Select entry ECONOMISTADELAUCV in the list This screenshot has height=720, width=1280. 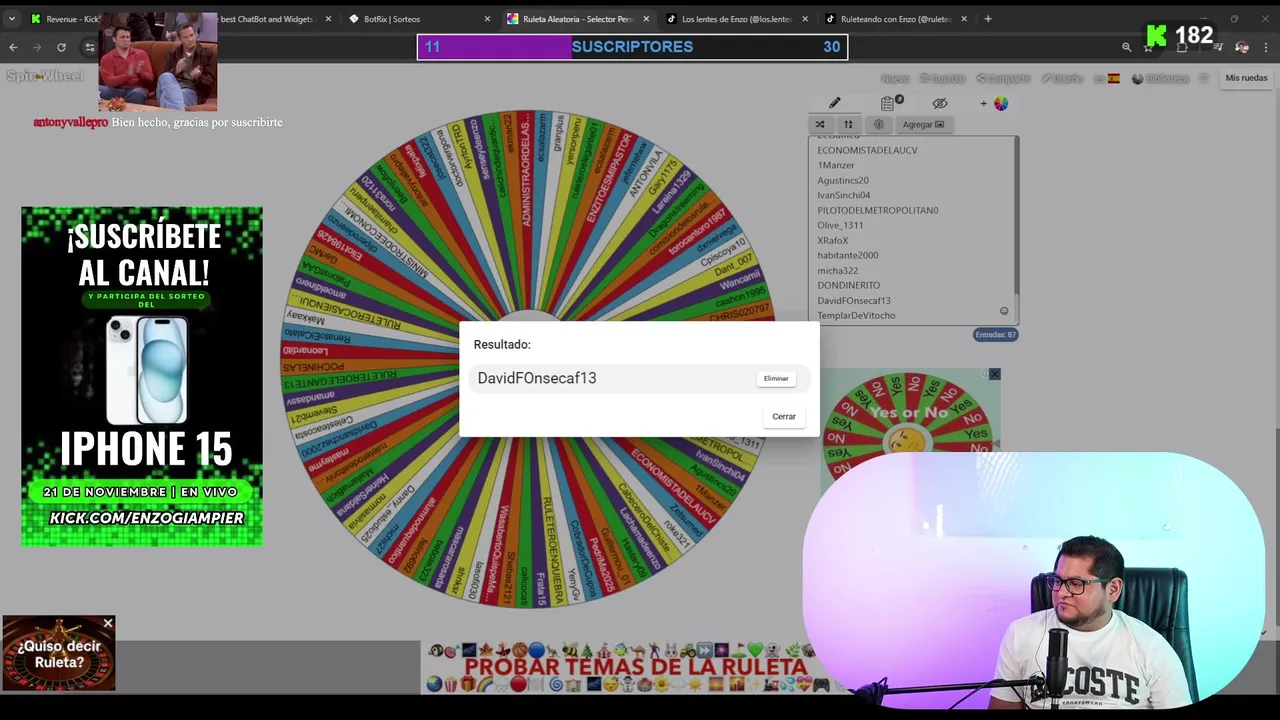[867, 150]
